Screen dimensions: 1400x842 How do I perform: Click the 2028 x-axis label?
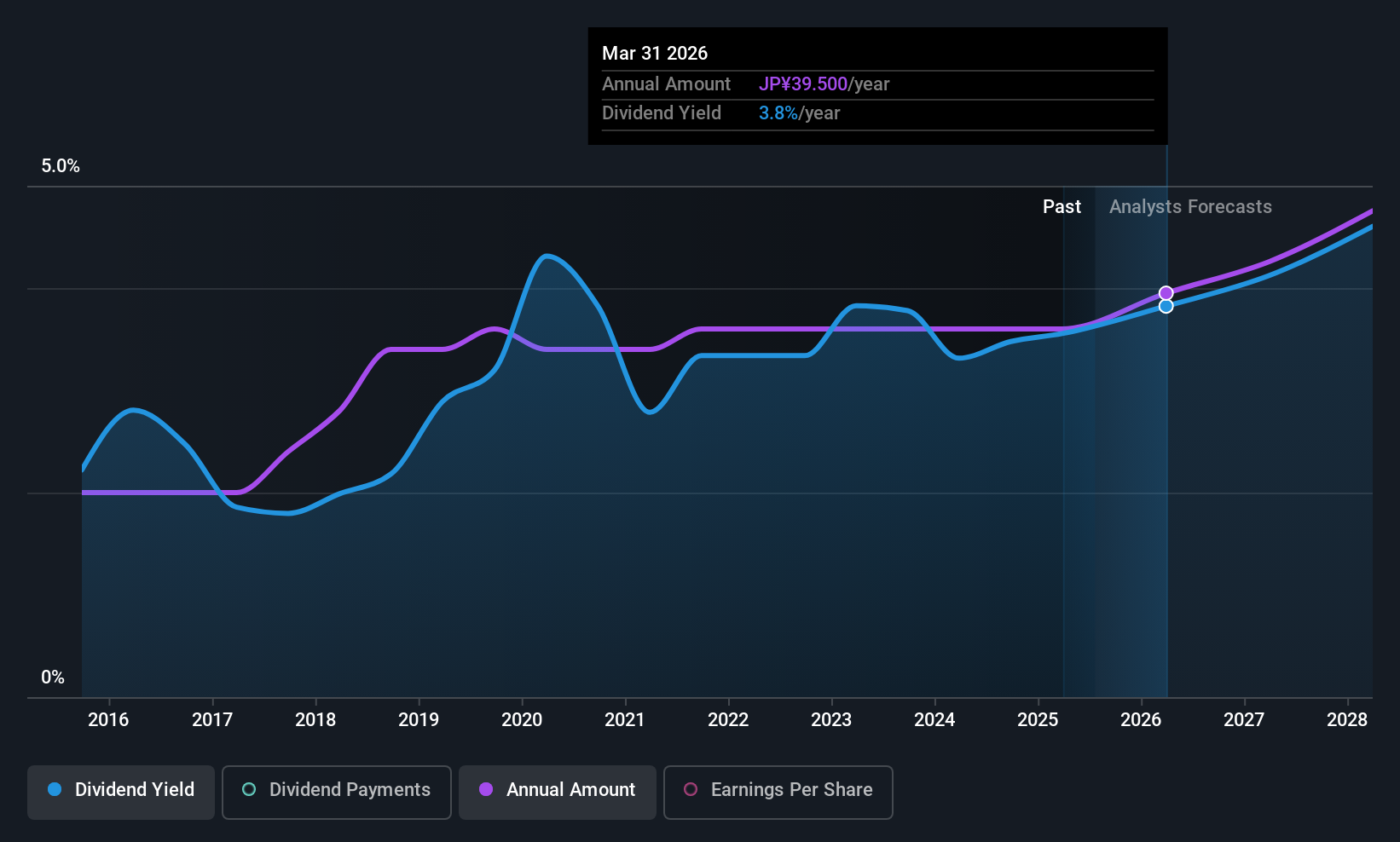[x=1347, y=720]
